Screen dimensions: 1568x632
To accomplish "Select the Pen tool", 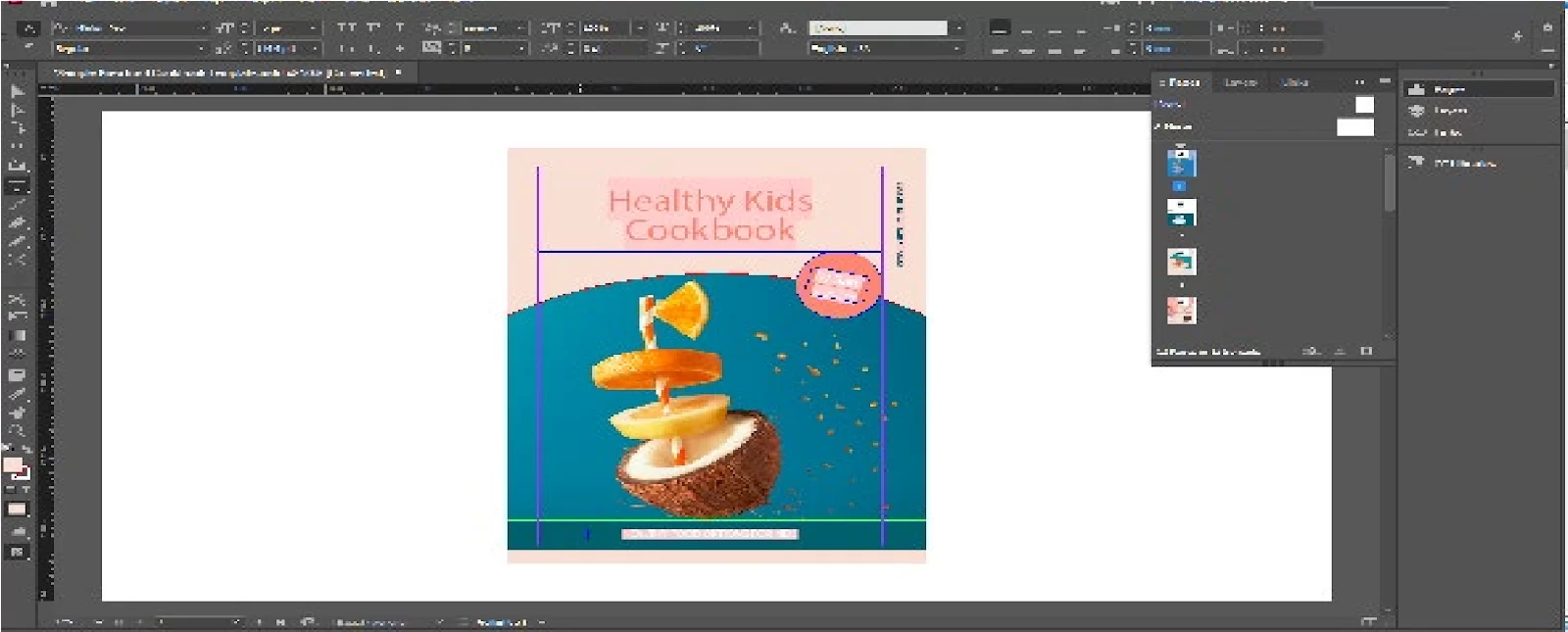I will 17,222.
